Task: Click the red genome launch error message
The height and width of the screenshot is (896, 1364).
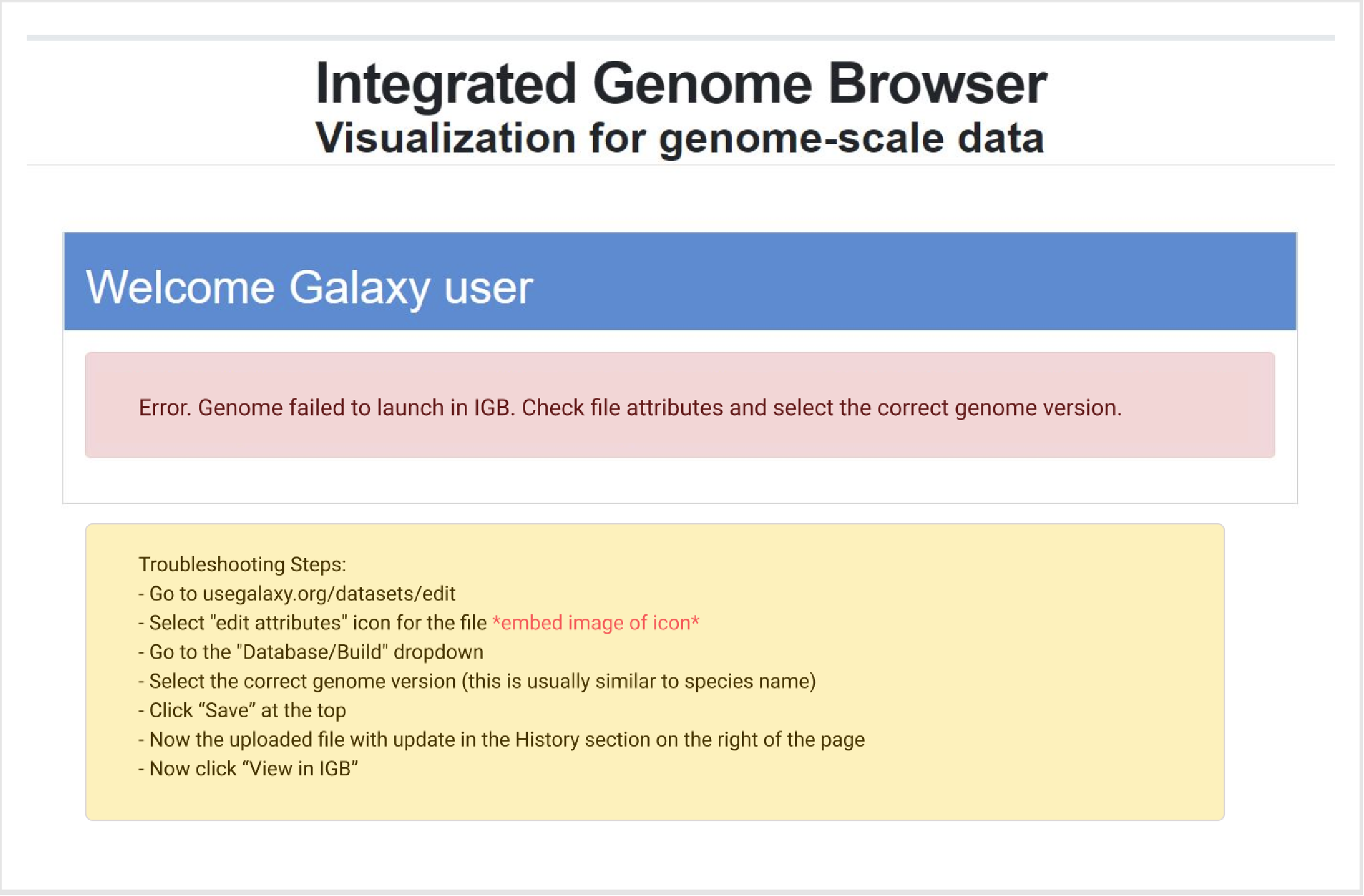Action: click(x=629, y=407)
